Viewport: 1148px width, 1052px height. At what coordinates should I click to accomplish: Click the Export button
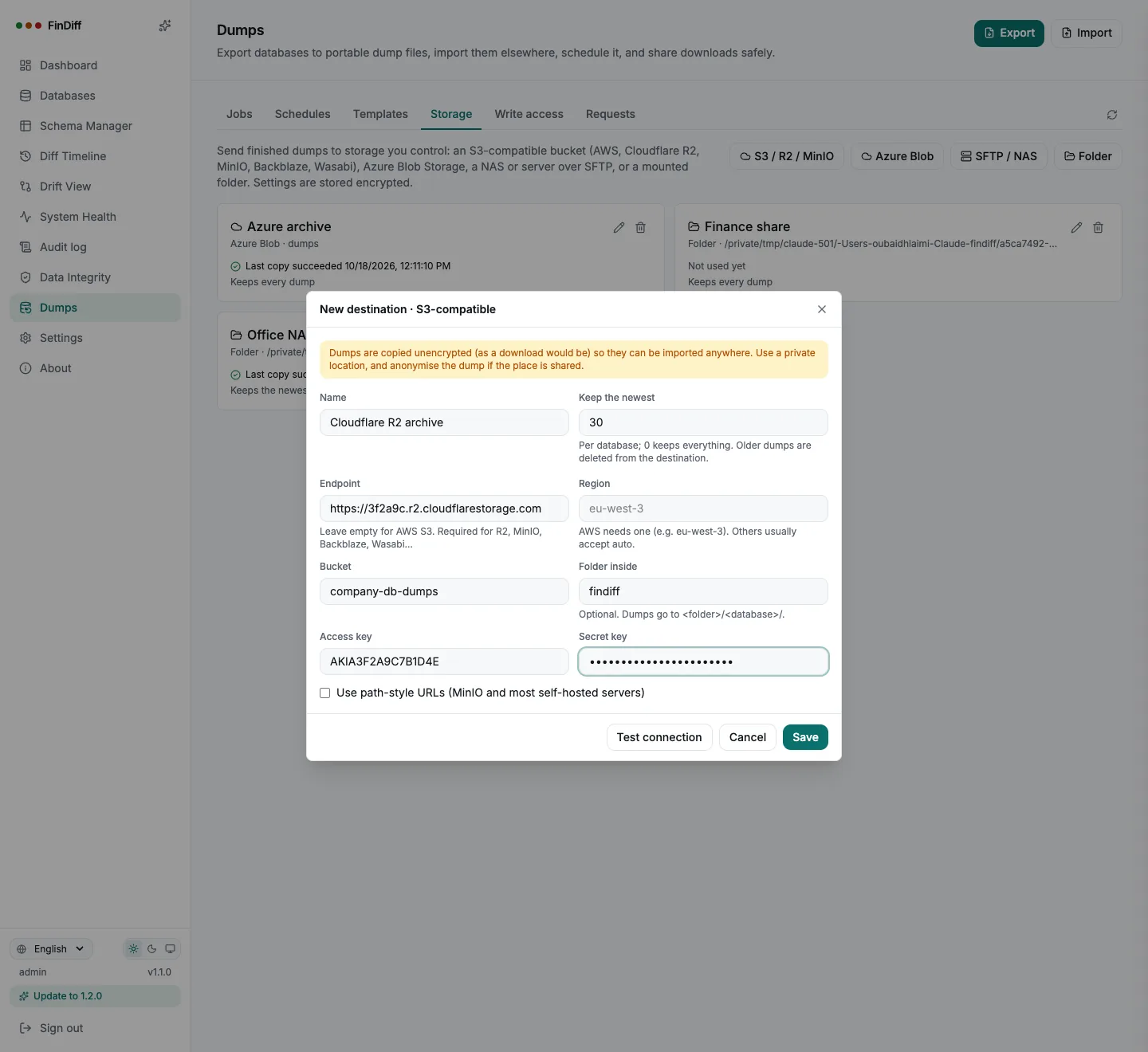pyautogui.click(x=1009, y=33)
